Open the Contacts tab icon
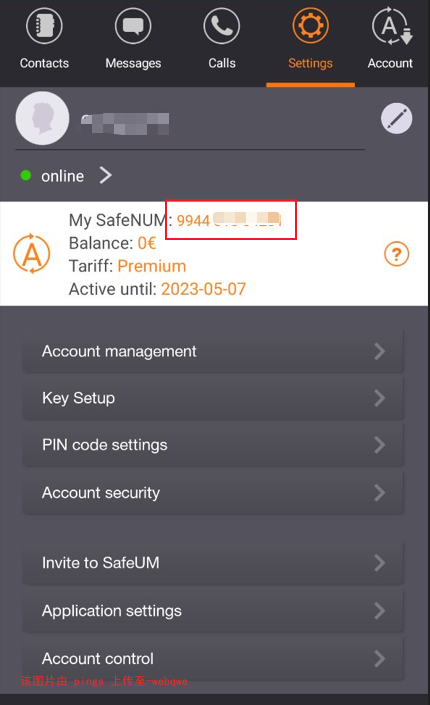The image size is (430, 705). point(44,26)
